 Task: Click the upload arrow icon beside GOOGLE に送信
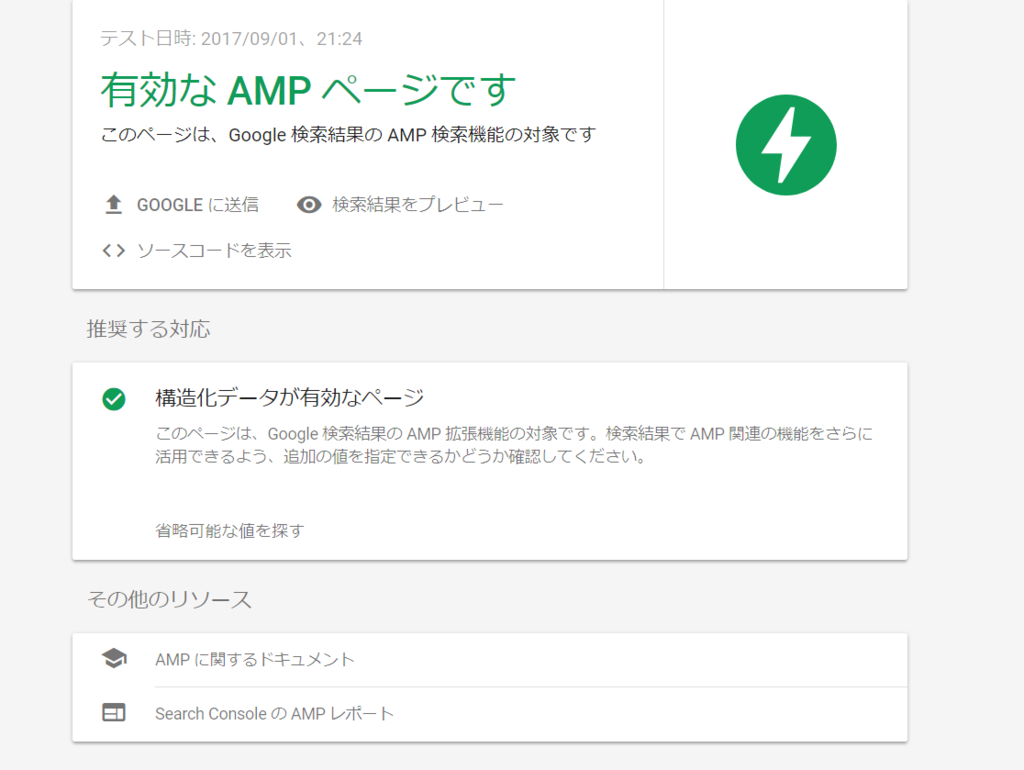click(x=114, y=204)
